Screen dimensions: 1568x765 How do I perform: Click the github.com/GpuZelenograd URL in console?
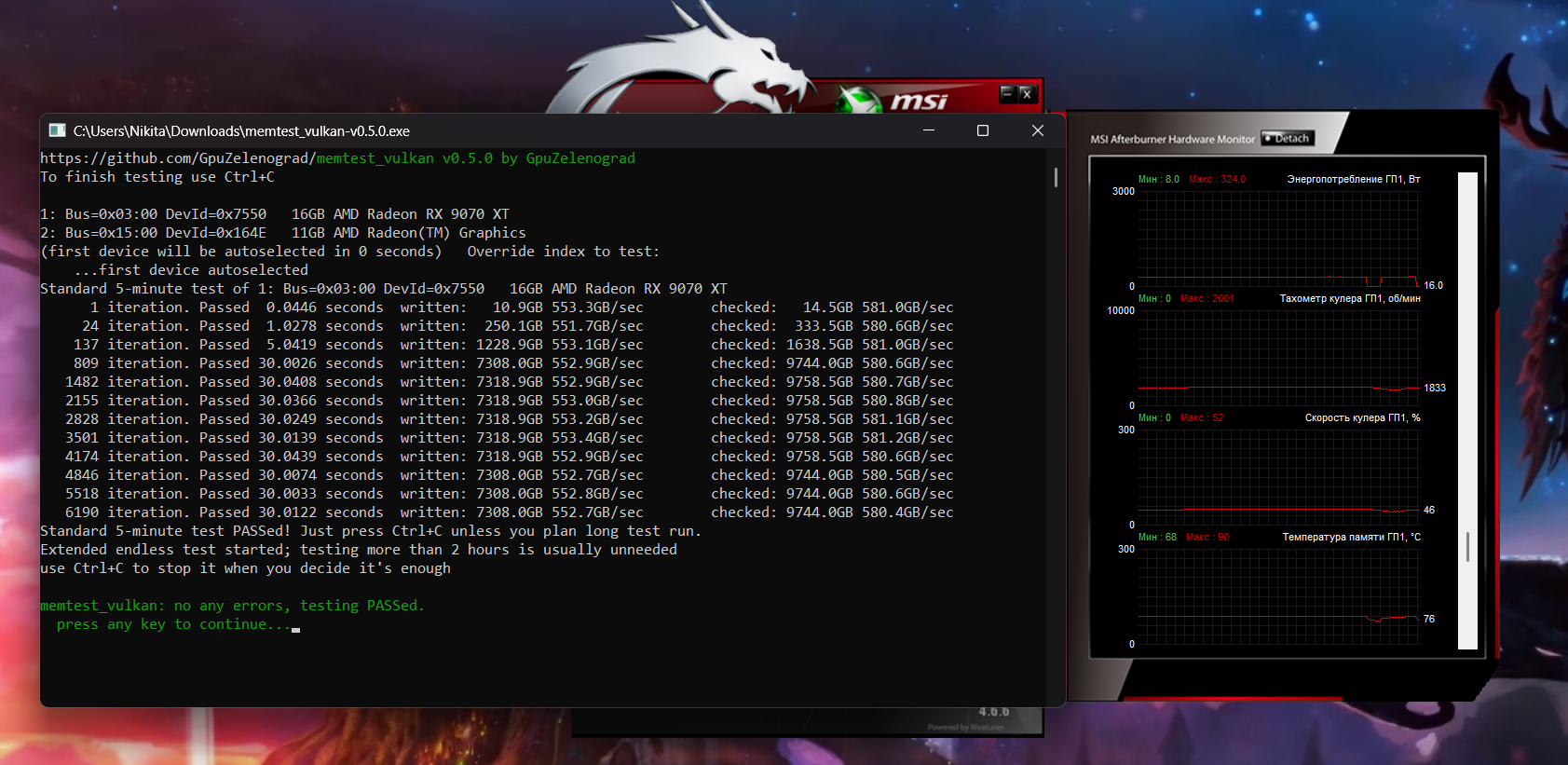tap(178, 158)
